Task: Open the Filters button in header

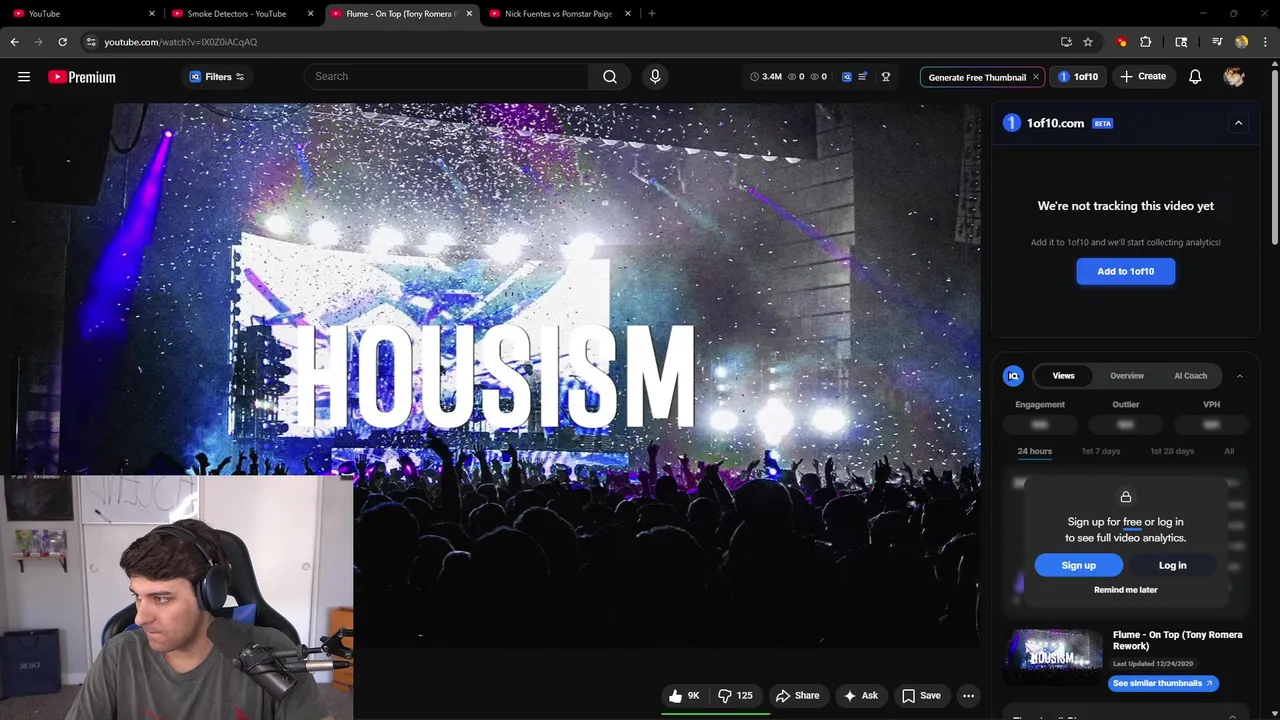Action: (217, 77)
